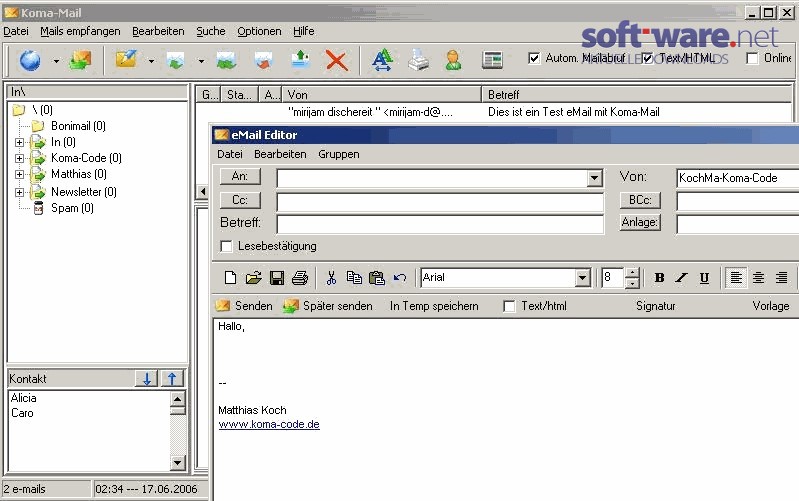Open the An recipient dropdown arrow

click(x=594, y=178)
